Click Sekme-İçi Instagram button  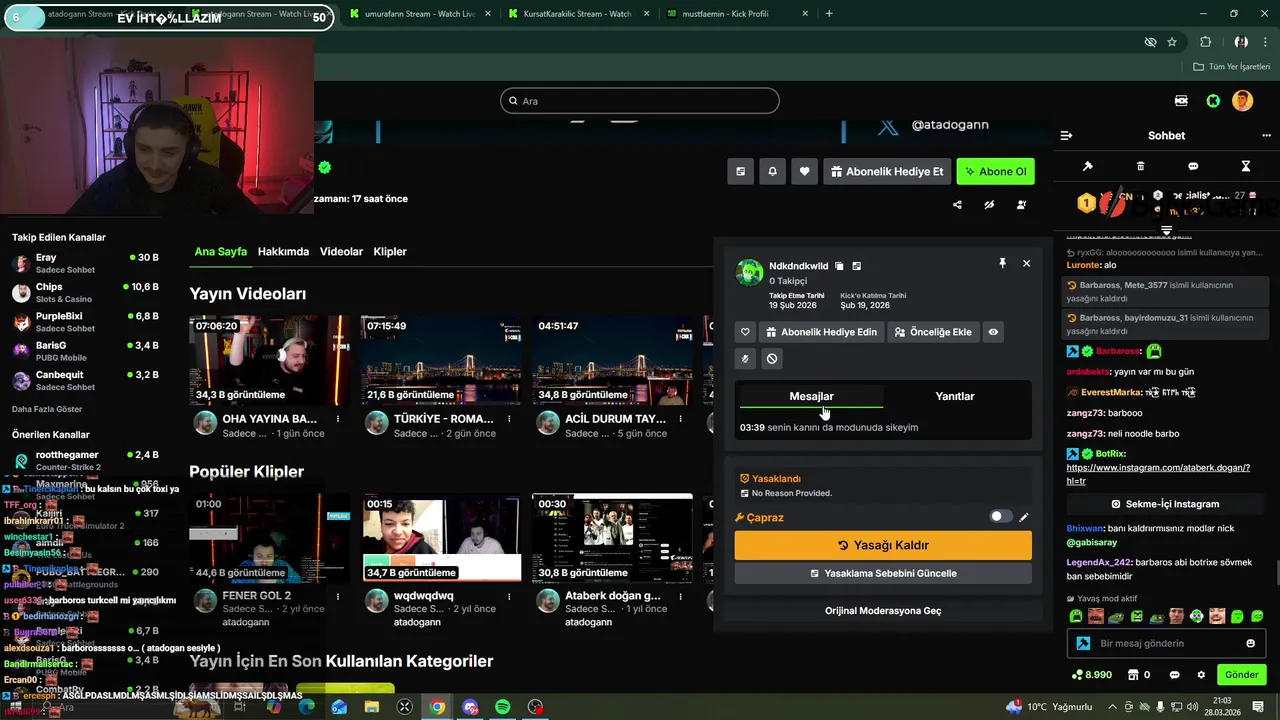point(1166,504)
